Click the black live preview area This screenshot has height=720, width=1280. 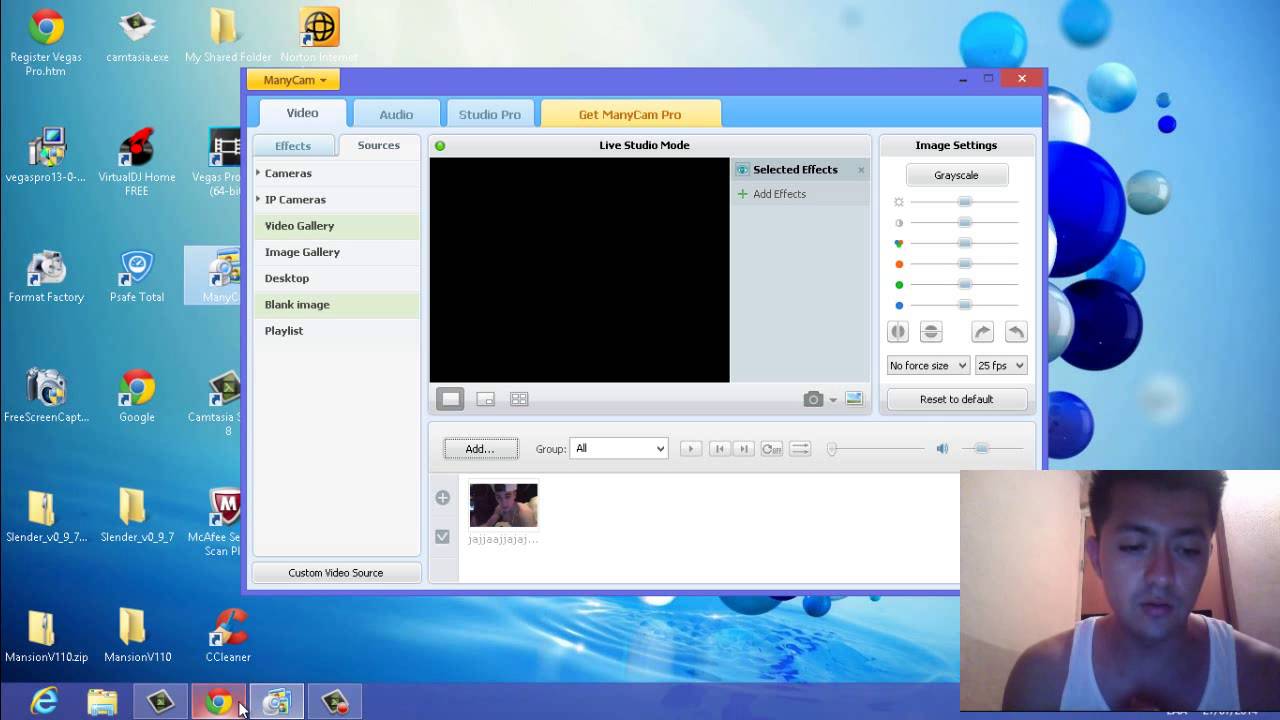pos(580,270)
